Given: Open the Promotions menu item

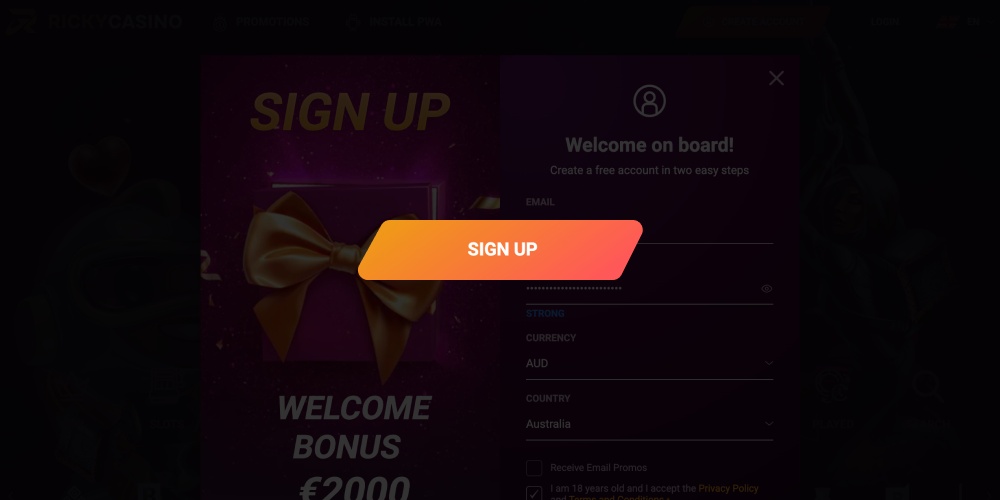Looking at the screenshot, I should pos(272,22).
